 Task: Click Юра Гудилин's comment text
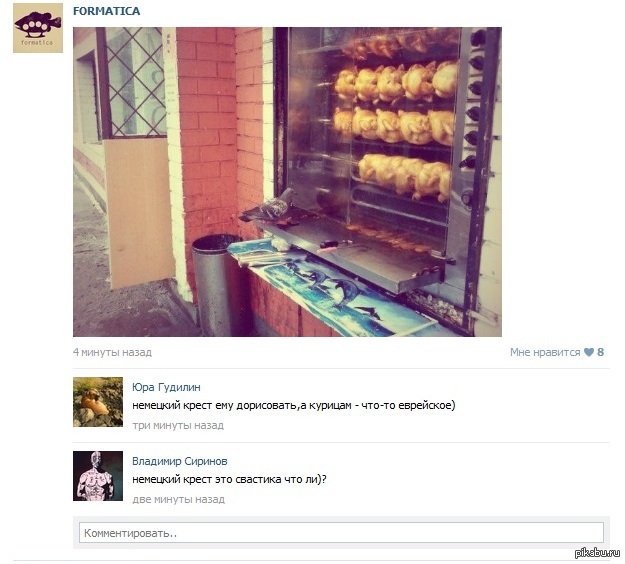[x=294, y=405]
